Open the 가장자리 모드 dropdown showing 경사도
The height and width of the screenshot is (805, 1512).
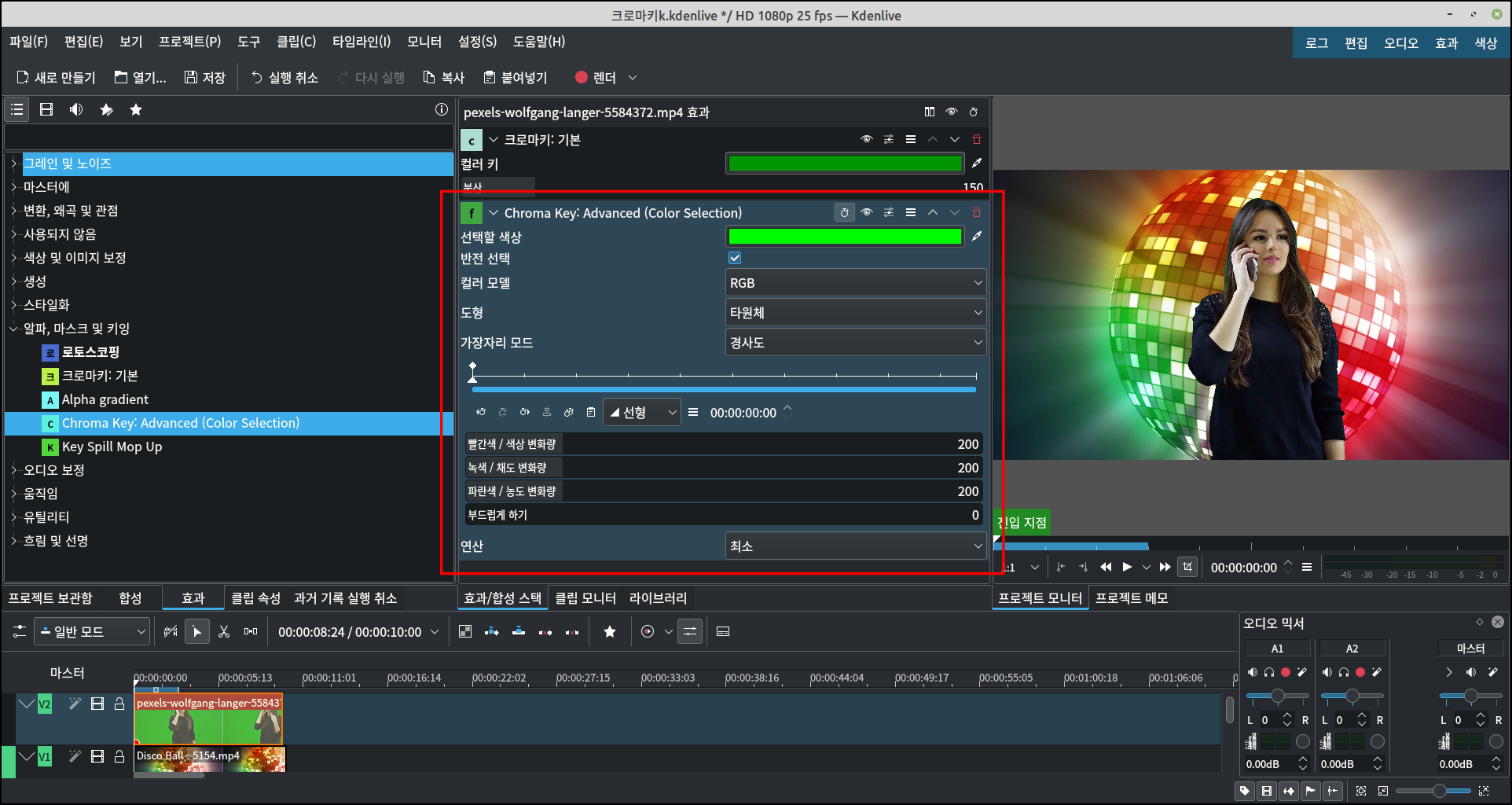(x=855, y=342)
